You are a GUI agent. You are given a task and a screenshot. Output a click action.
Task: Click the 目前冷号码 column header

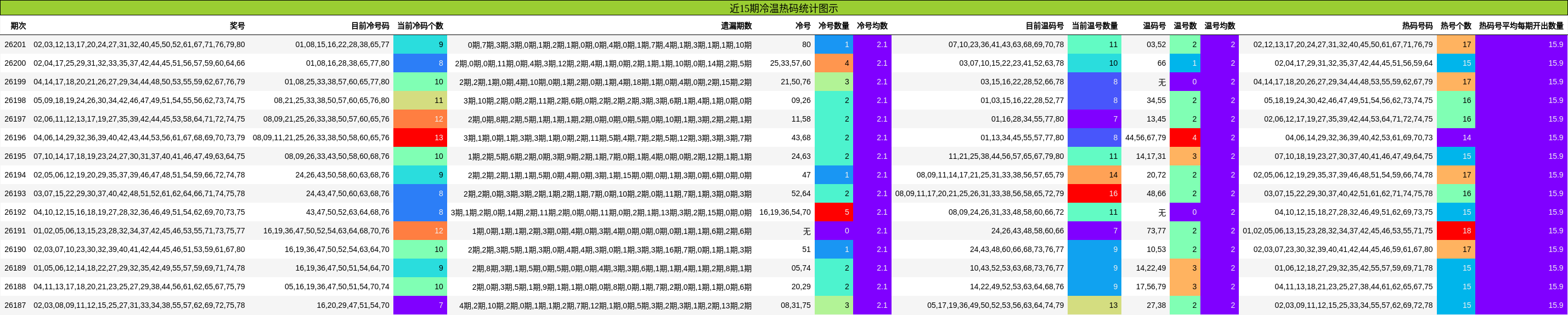(x=370, y=26)
